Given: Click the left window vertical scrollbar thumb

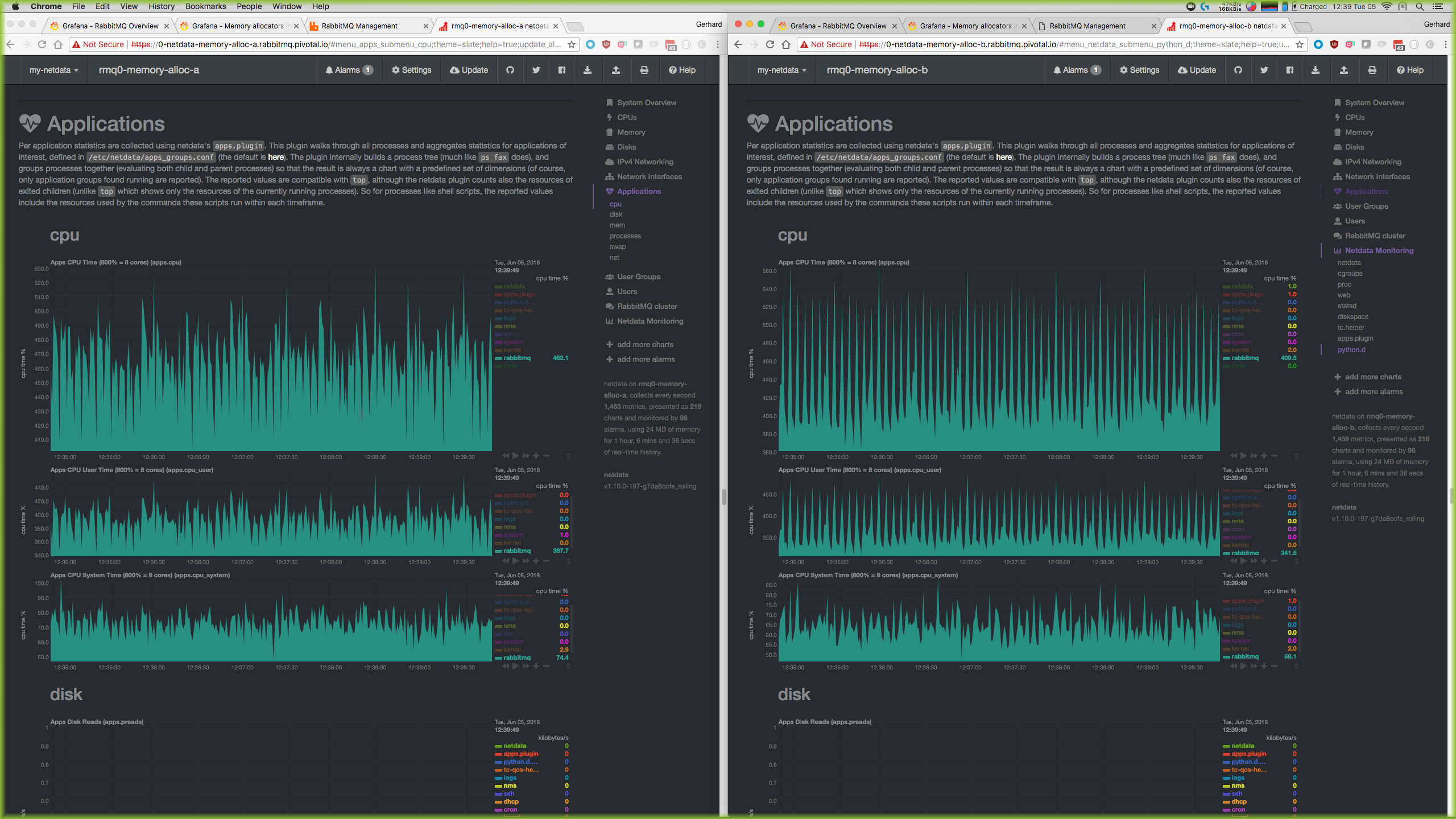Looking at the screenshot, I should [723, 497].
